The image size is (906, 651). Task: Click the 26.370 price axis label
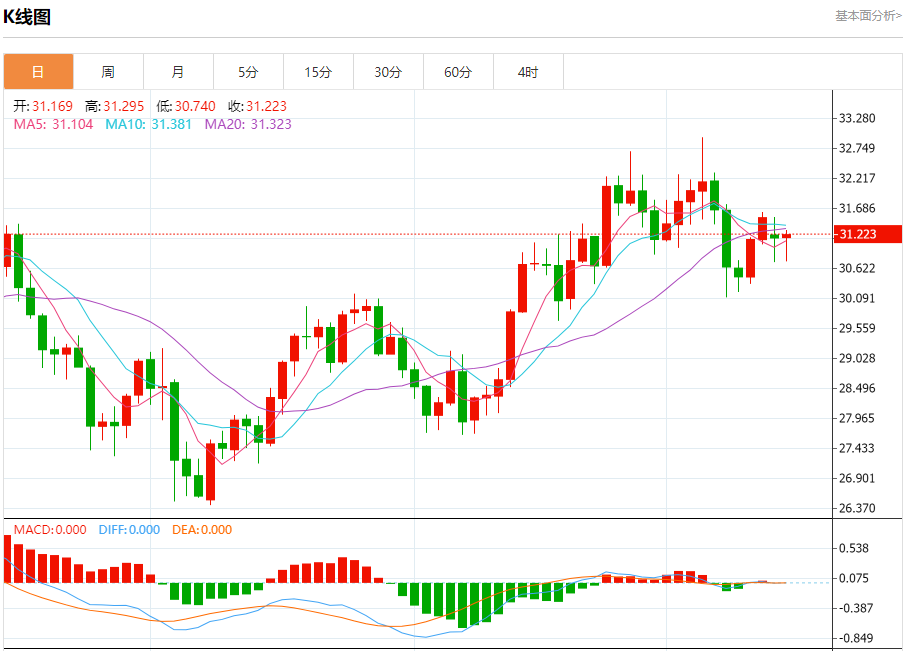coord(857,508)
